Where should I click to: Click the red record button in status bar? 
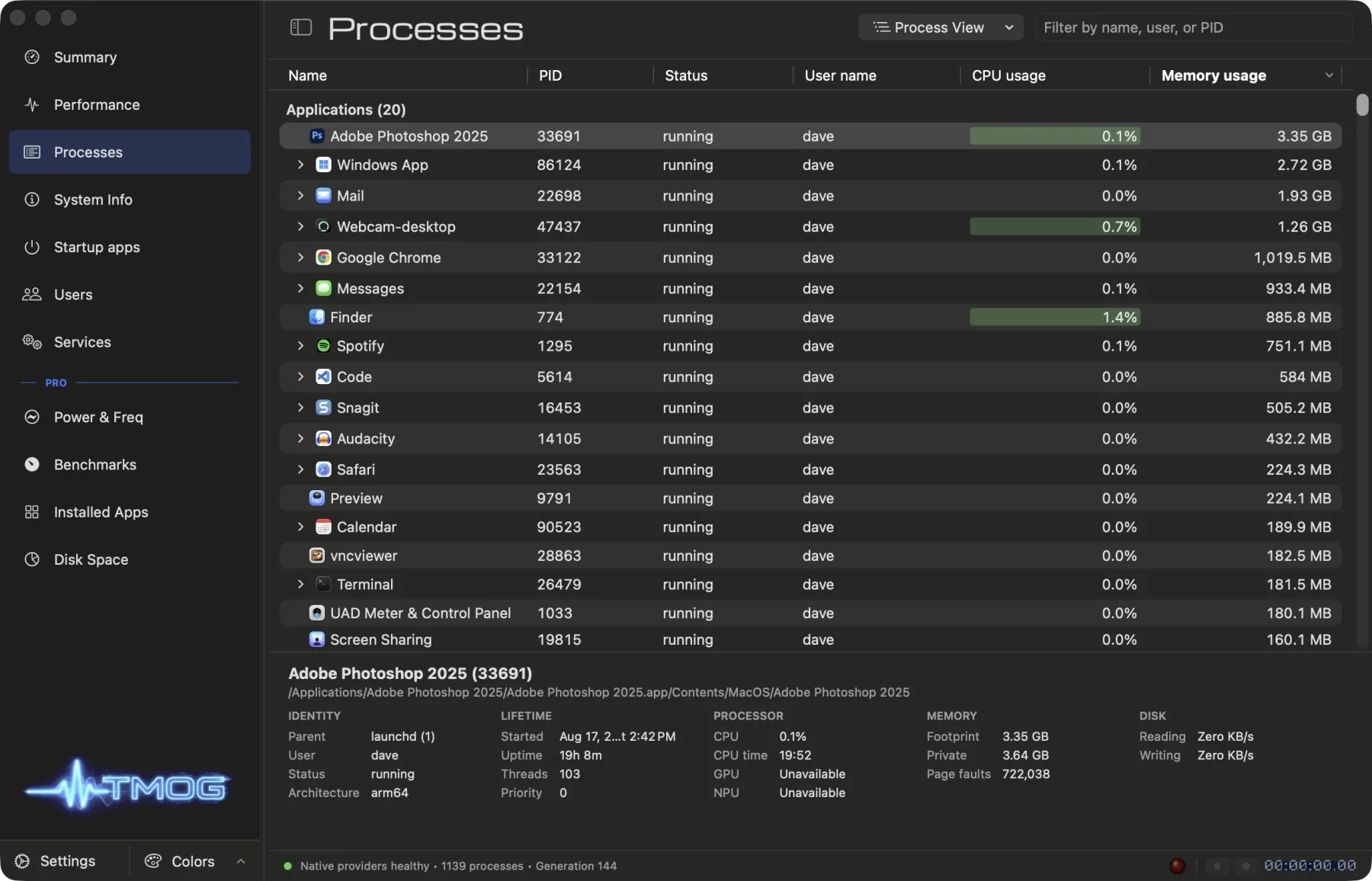[1178, 866]
